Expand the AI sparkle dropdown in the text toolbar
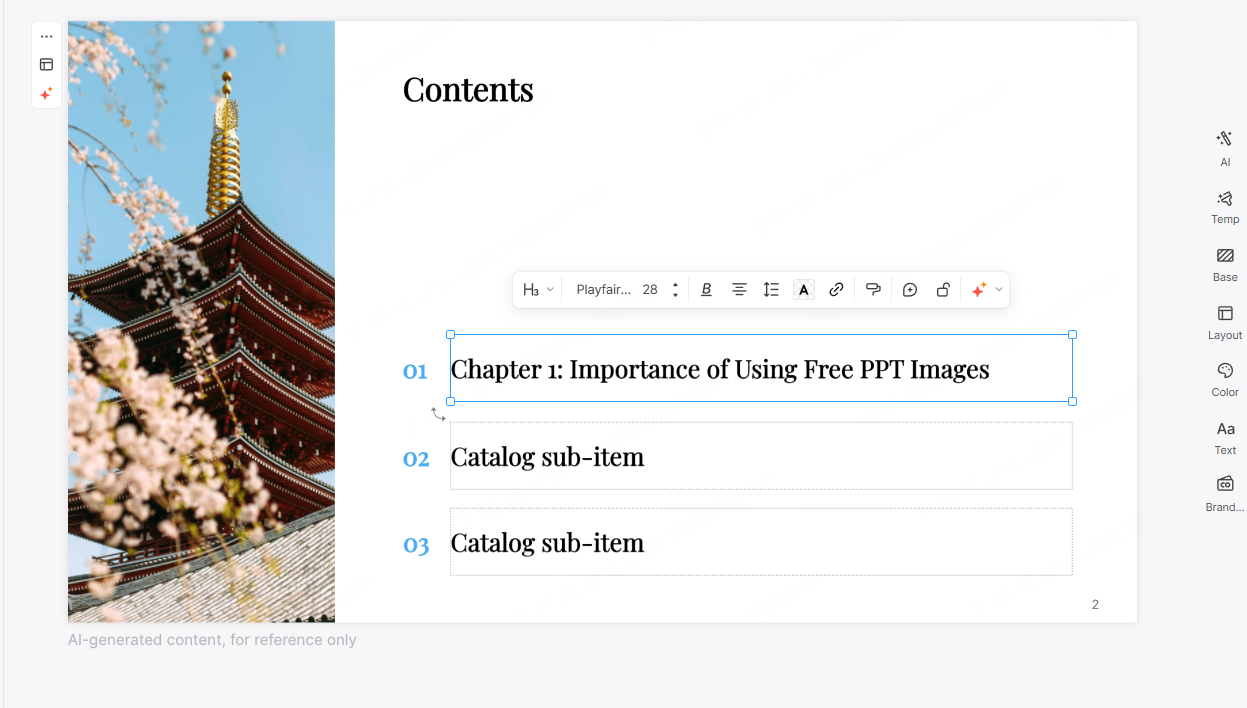This screenshot has height=708, width=1247. pyautogui.click(x=998, y=289)
